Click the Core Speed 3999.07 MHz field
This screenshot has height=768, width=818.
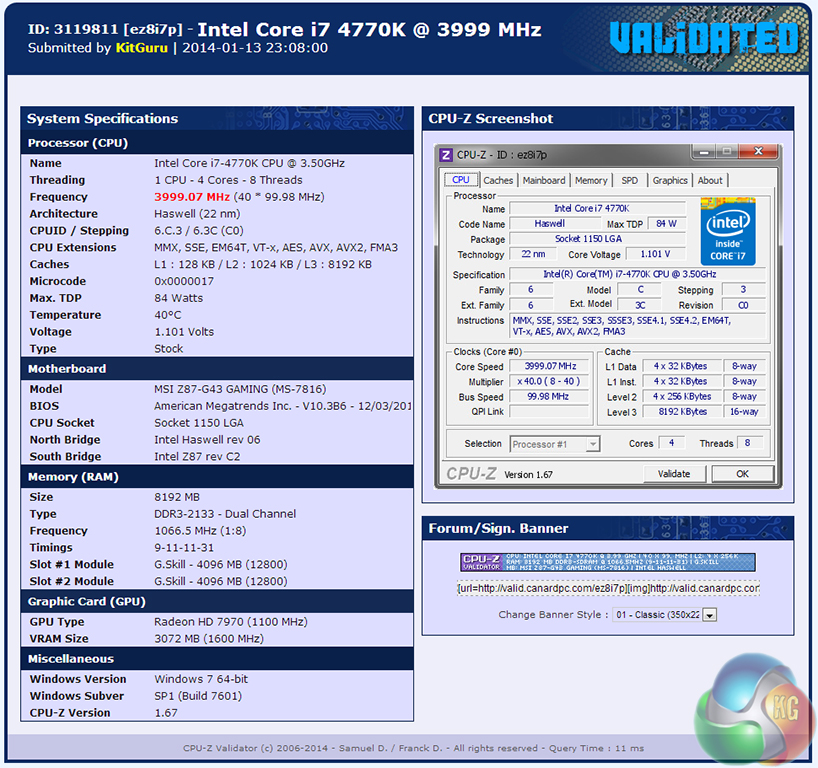(x=550, y=366)
